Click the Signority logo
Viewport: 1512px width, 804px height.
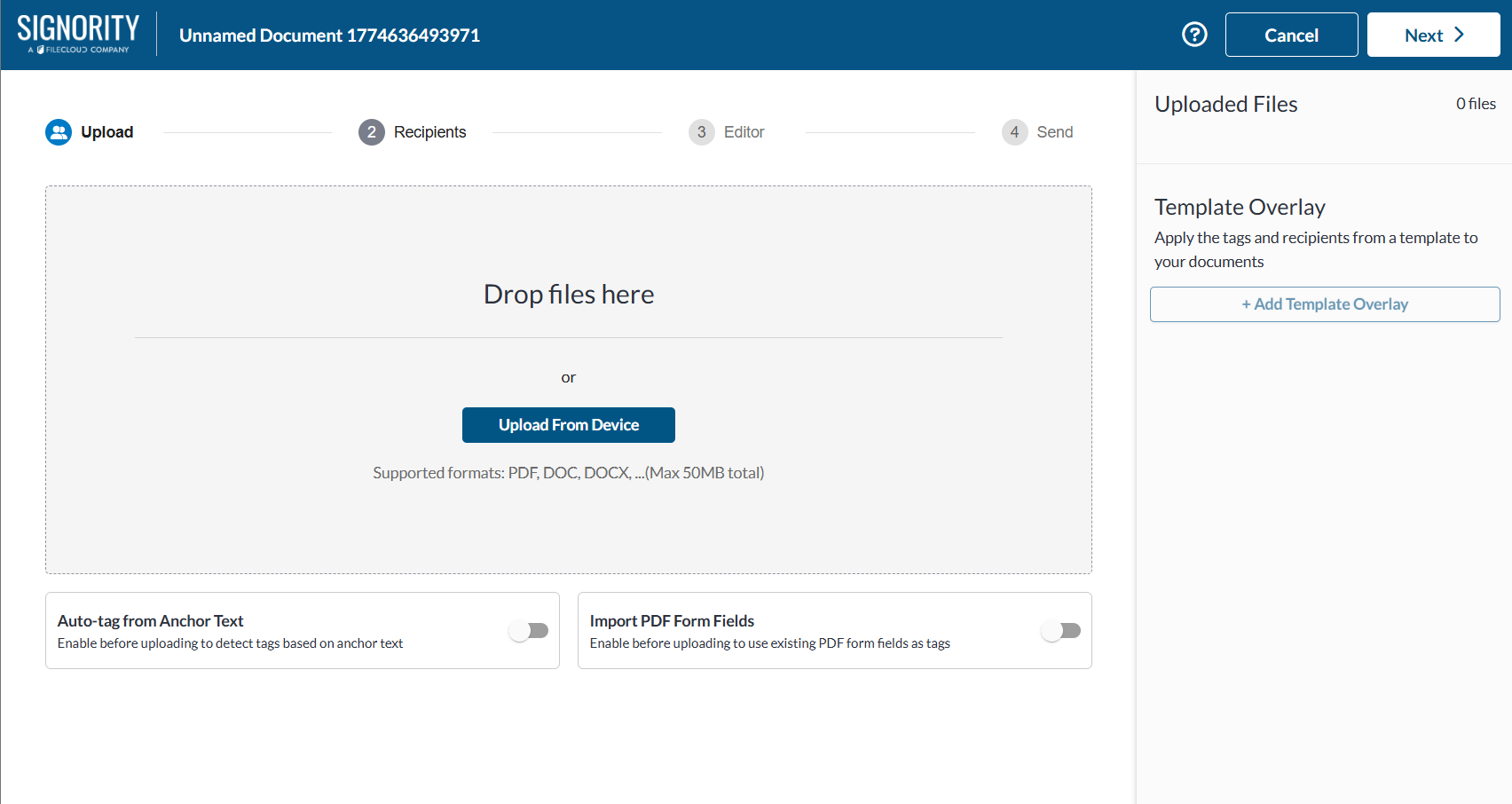pos(78,34)
